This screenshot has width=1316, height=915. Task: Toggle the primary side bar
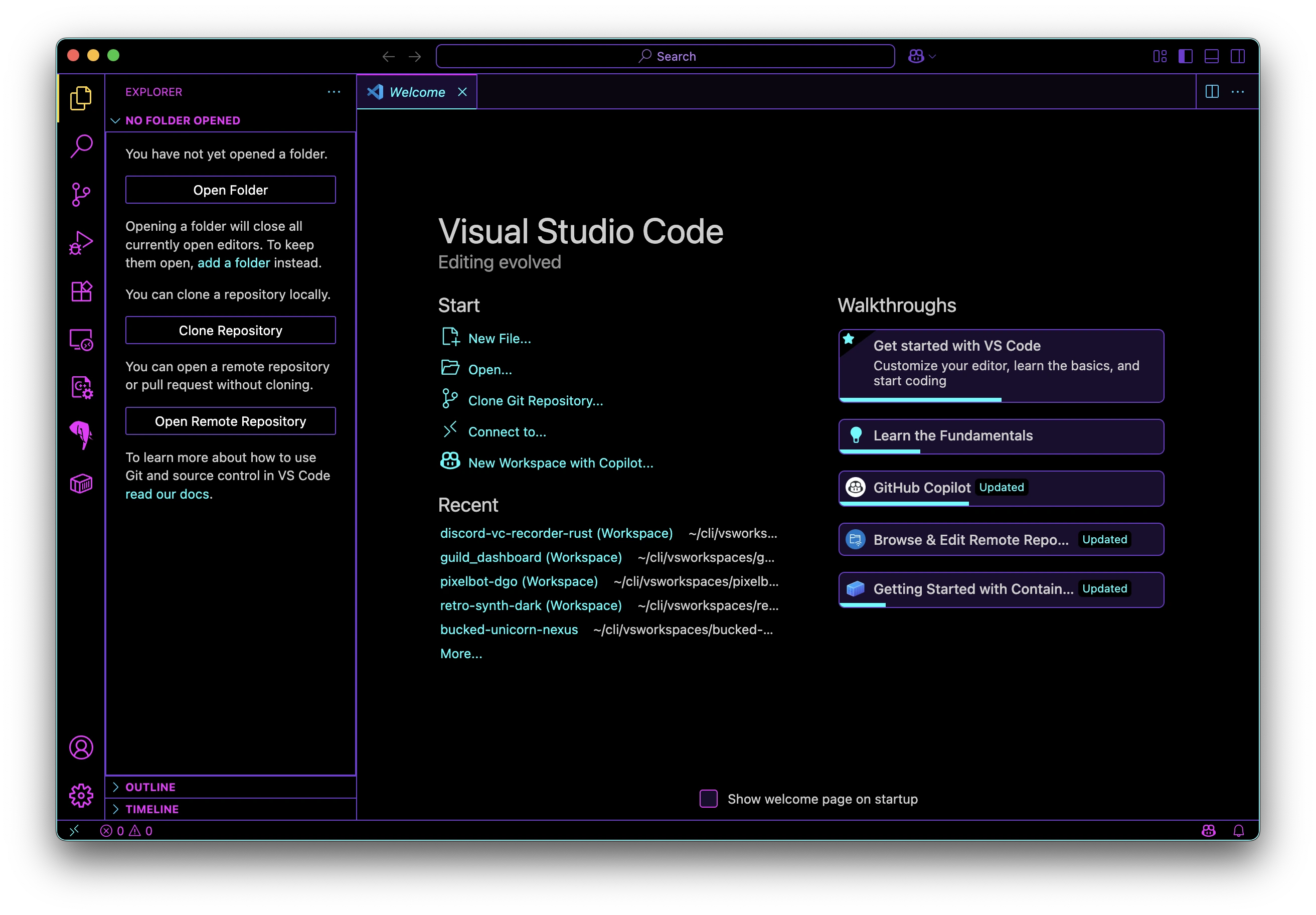[1185, 56]
